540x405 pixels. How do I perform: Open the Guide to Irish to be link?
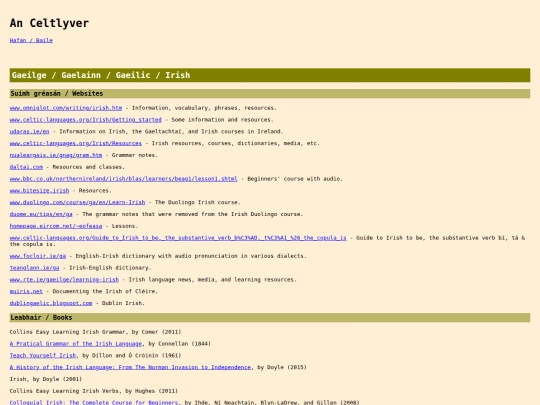tap(178, 238)
